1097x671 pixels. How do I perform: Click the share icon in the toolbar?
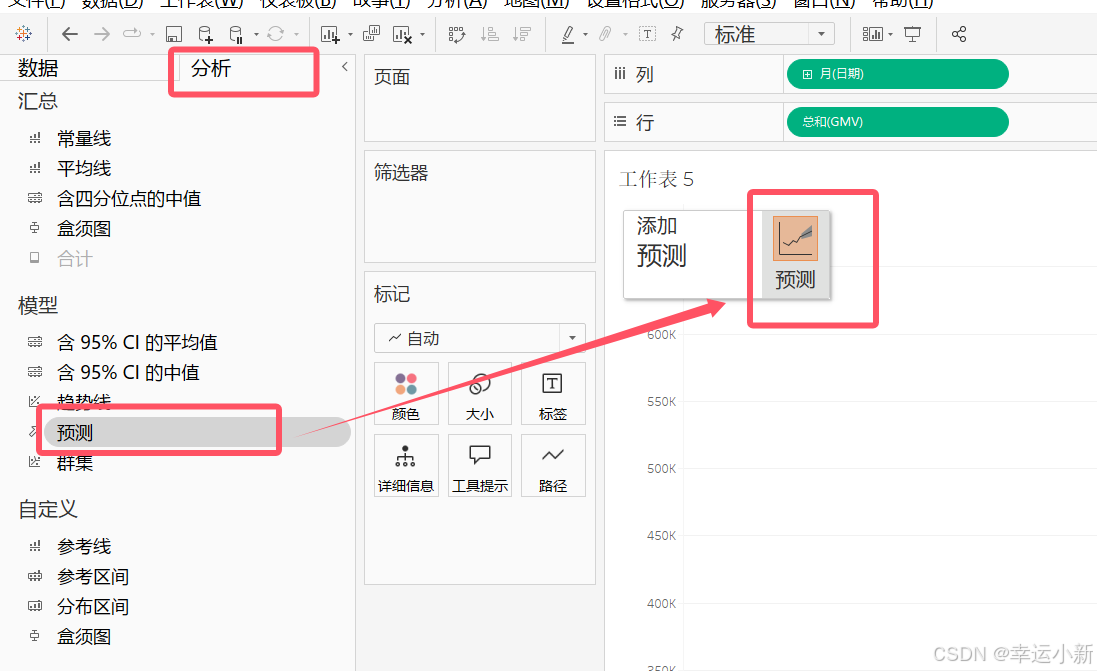(958, 34)
